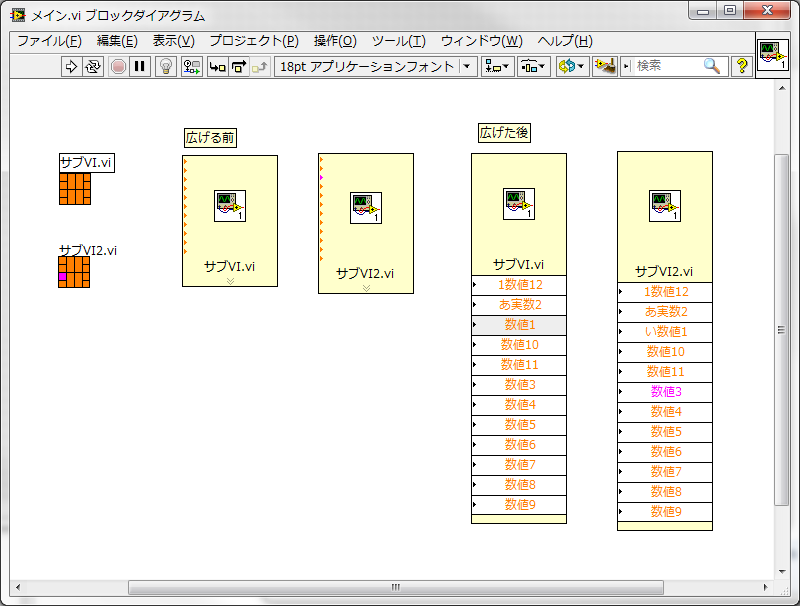
Task: Toggle Retain Wire Values button
Action: click(192, 66)
